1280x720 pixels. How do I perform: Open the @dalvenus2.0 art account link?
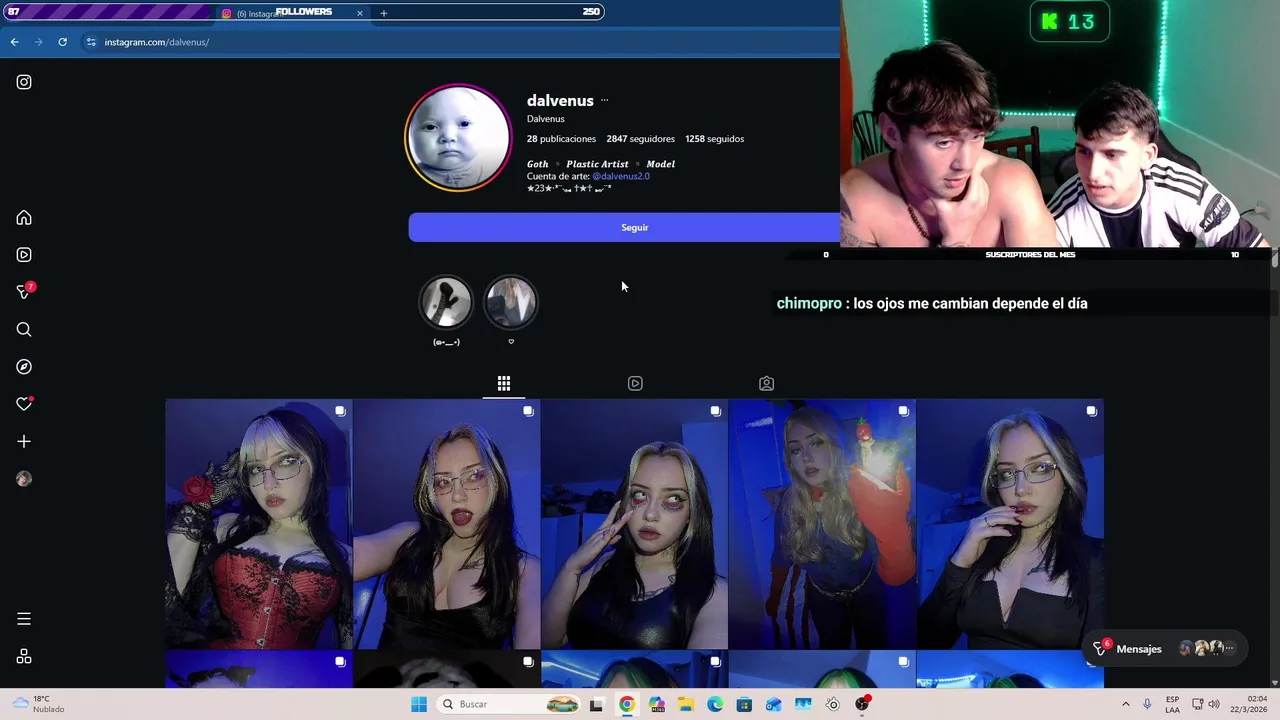pos(620,176)
